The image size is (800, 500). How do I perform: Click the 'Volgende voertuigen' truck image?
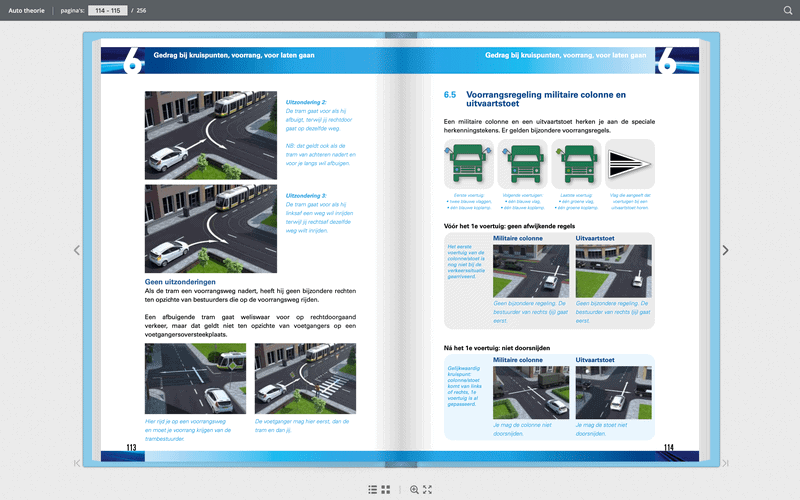(x=522, y=164)
